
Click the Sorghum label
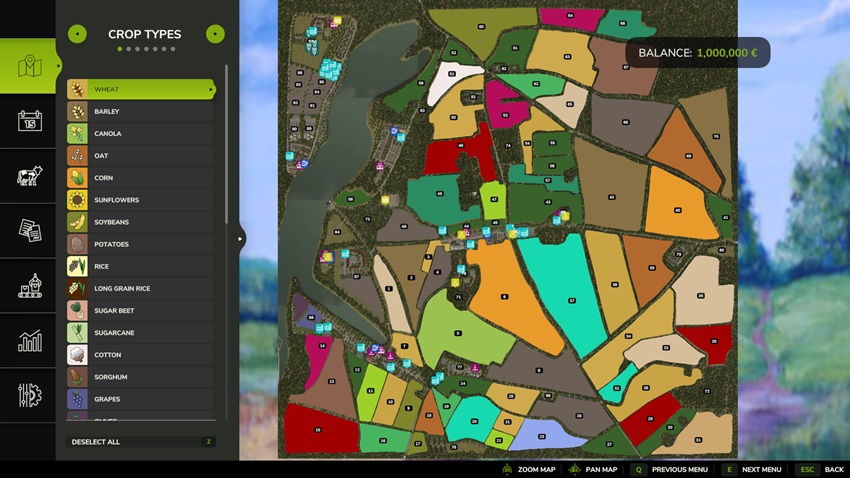point(111,377)
